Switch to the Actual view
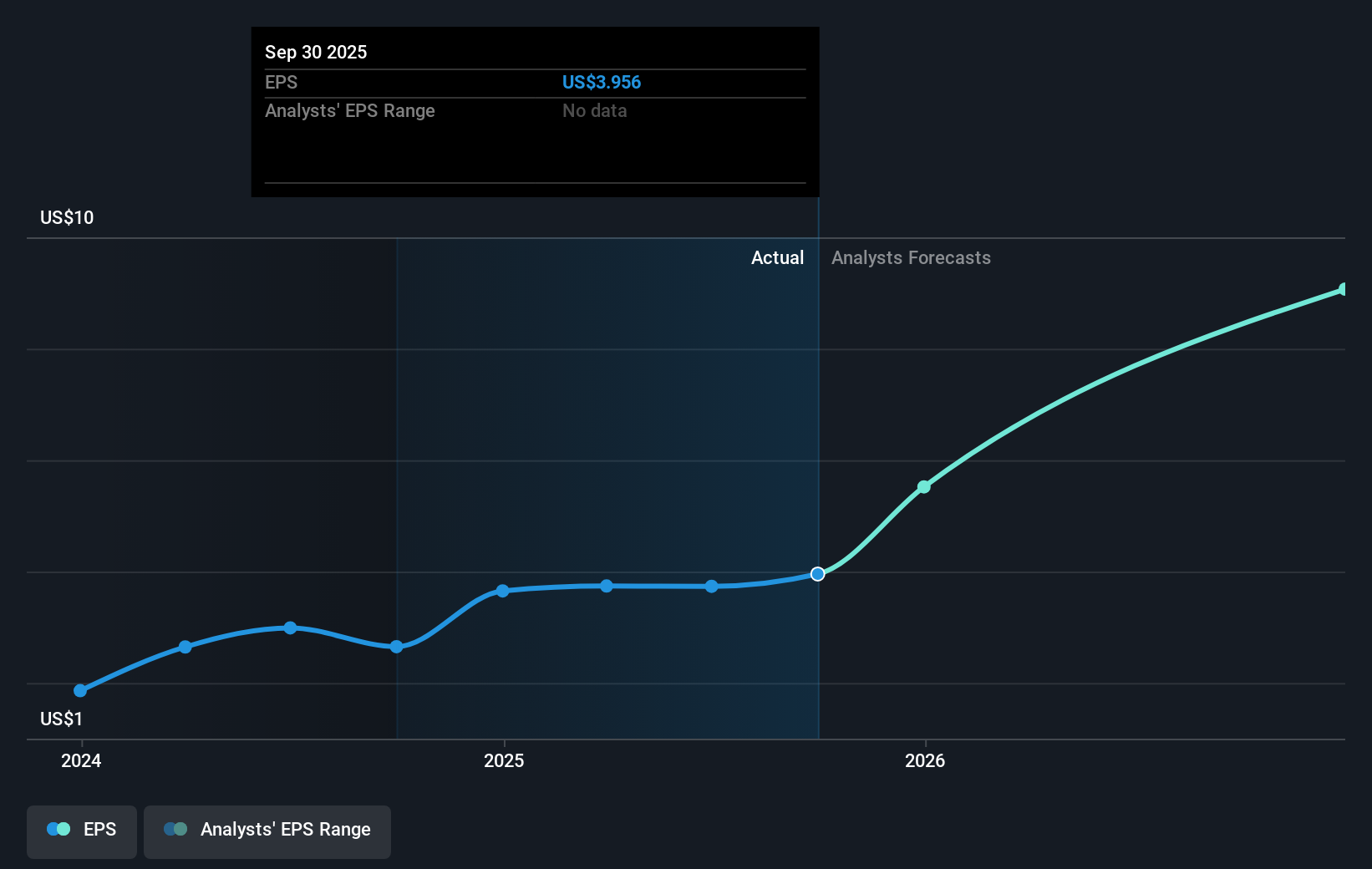 click(777, 258)
